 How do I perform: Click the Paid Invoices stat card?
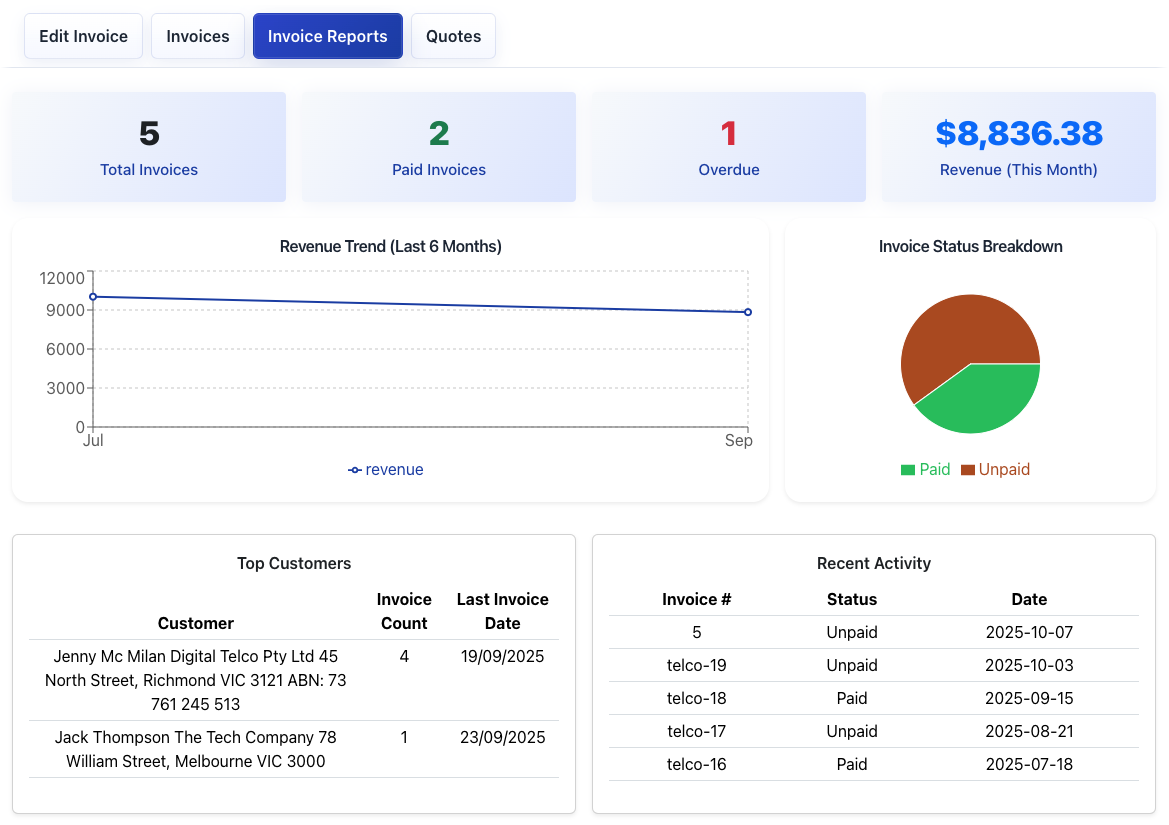439,147
